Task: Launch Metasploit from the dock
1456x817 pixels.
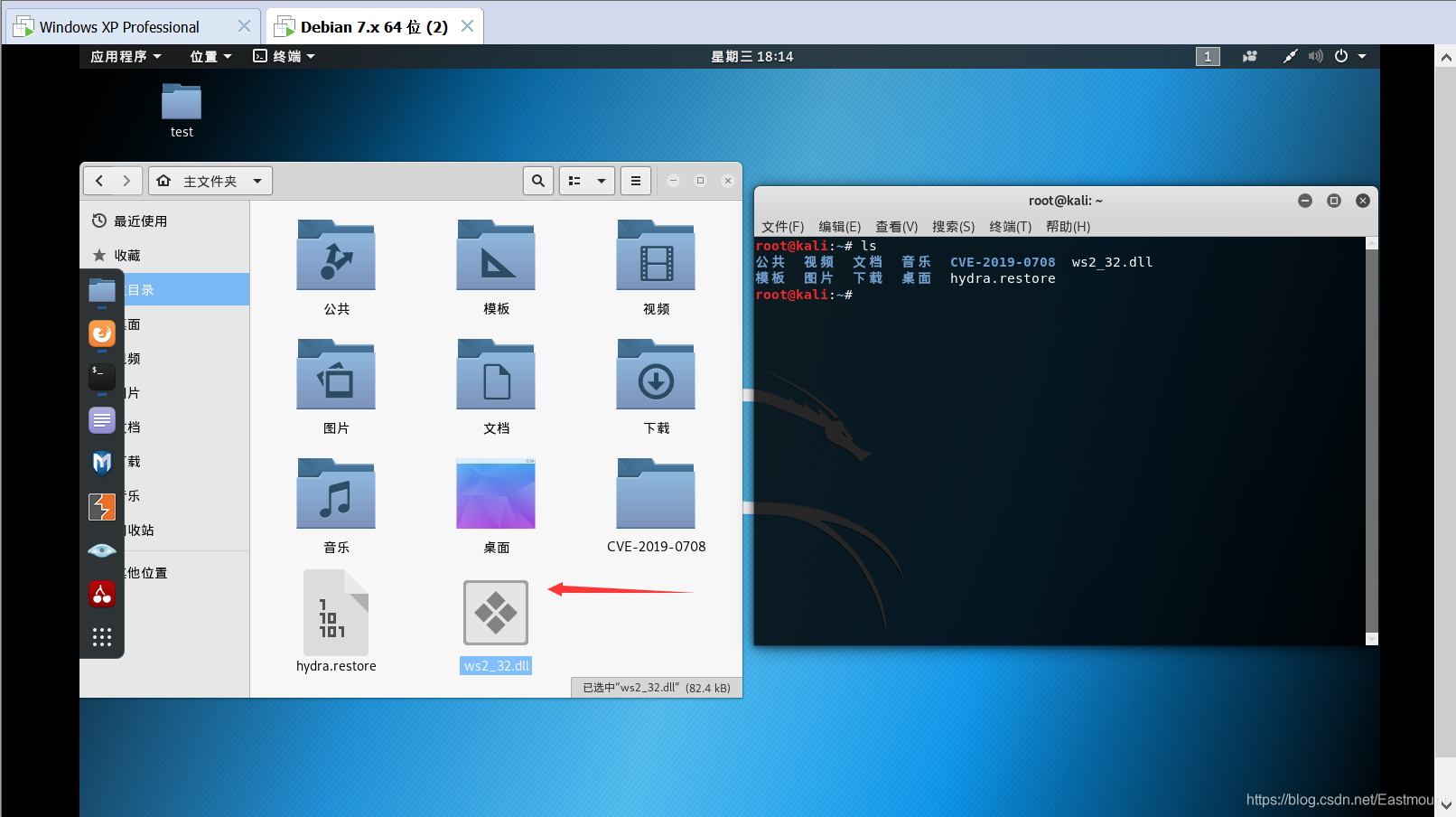Action: tap(102, 464)
